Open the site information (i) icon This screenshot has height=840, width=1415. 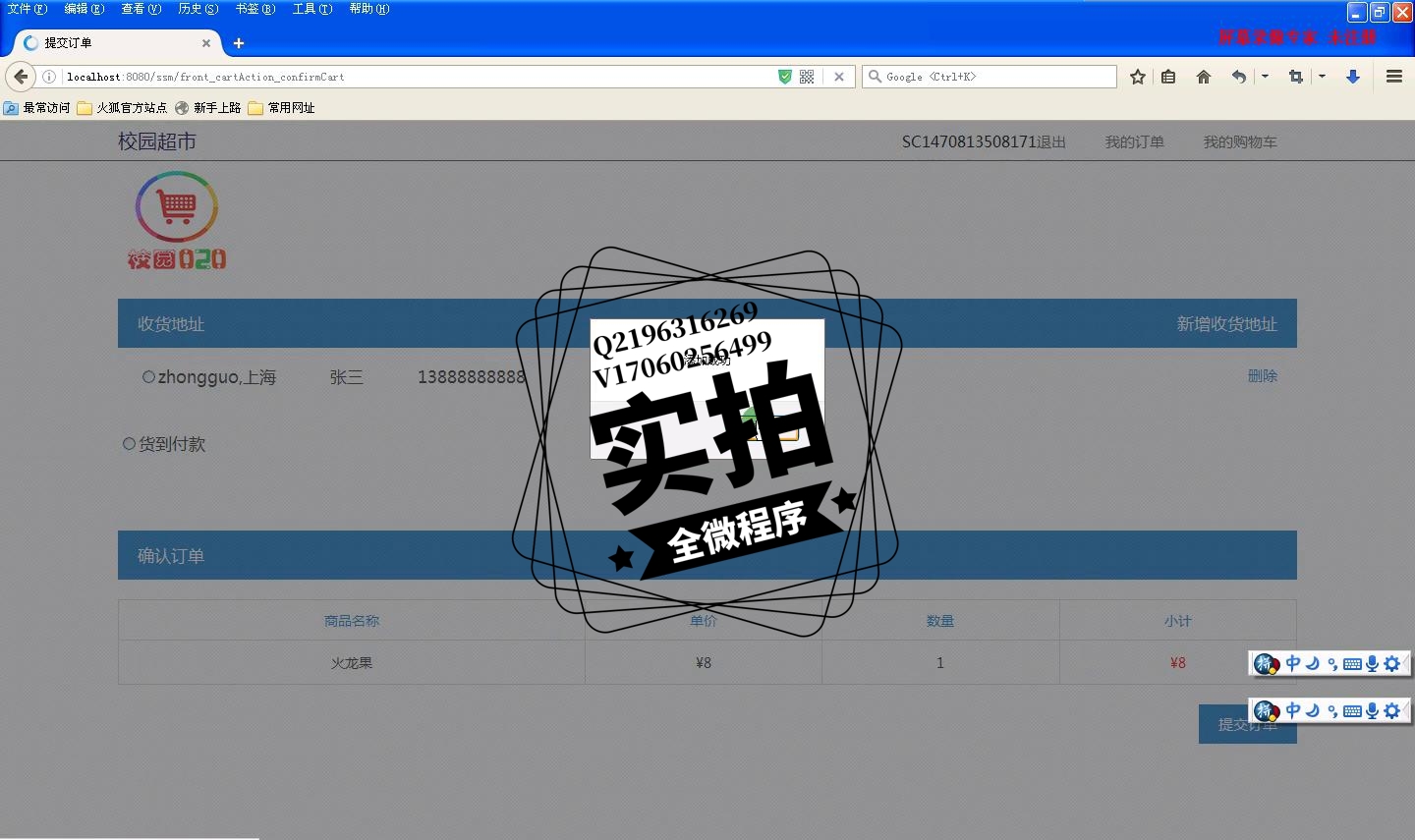[49, 77]
